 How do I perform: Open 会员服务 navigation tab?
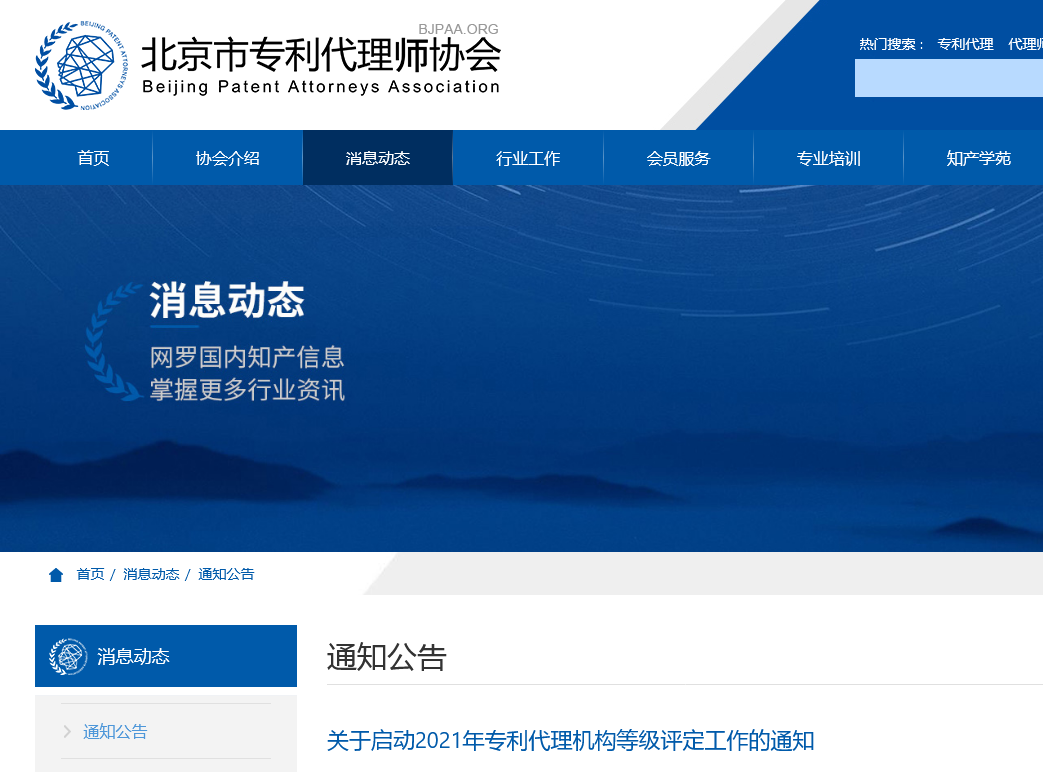click(678, 158)
